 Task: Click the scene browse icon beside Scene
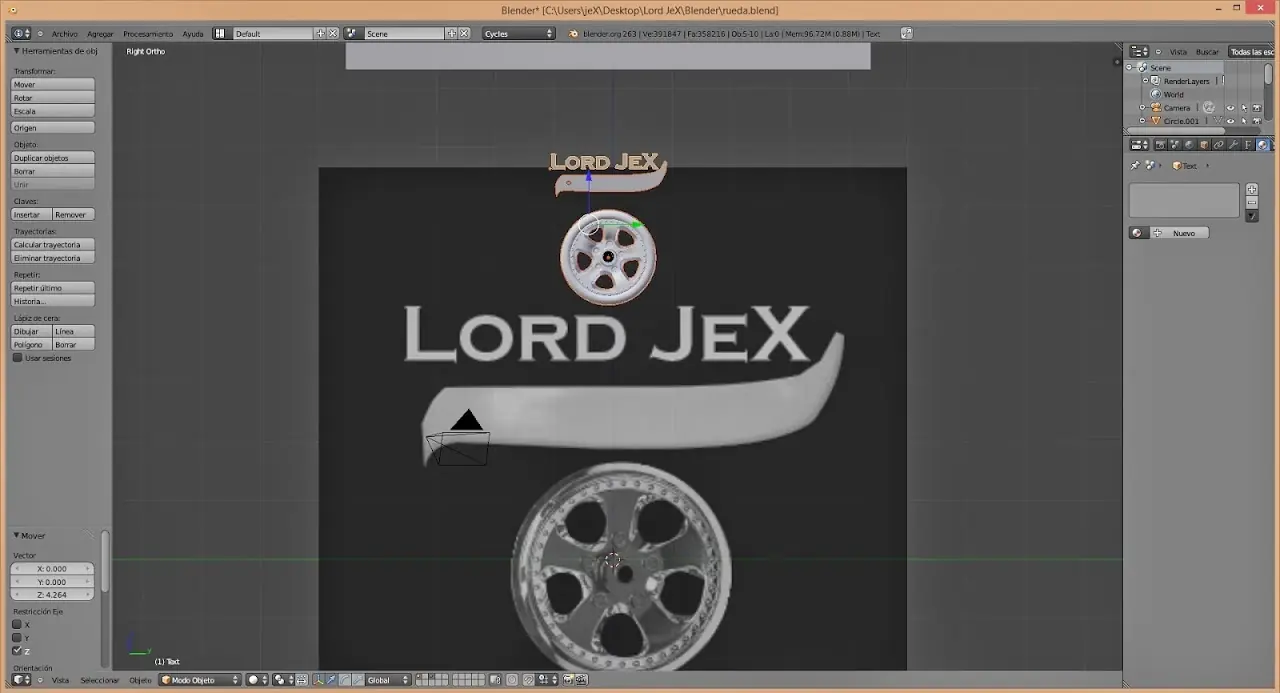[x=352, y=33]
